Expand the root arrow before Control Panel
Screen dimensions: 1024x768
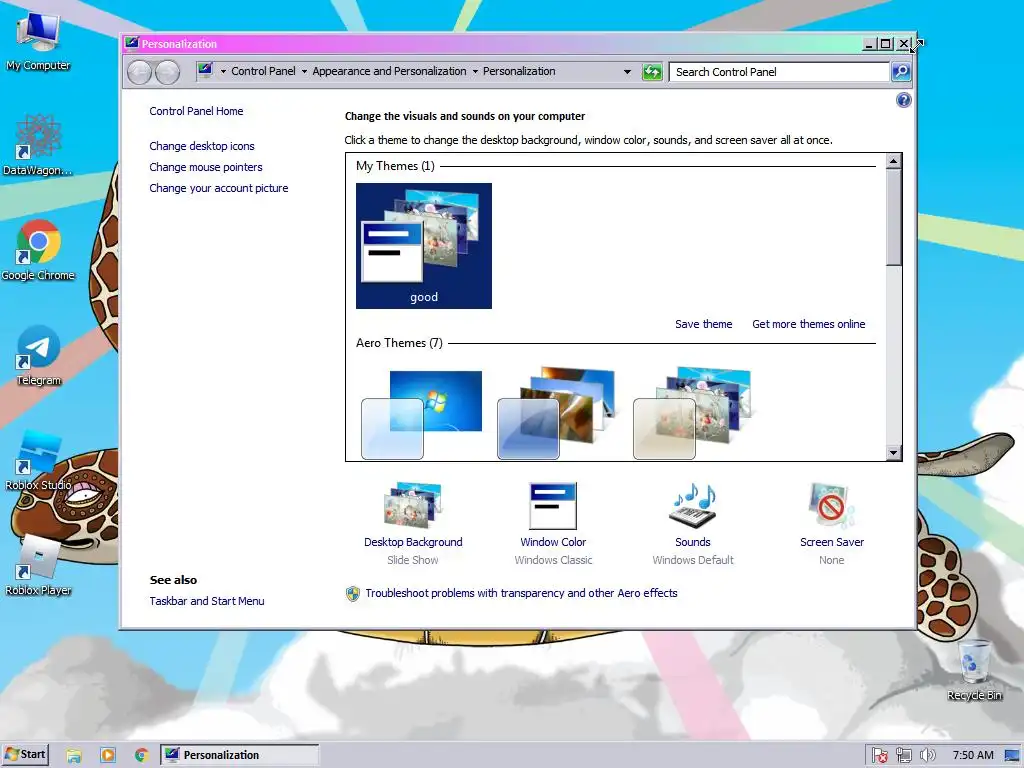[x=223, y=71]
